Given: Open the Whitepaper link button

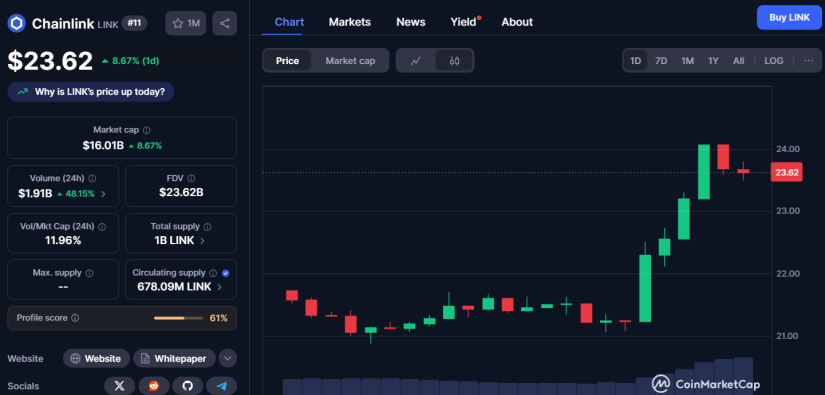Looking at the screenshot, I should (x=174, y=359).
